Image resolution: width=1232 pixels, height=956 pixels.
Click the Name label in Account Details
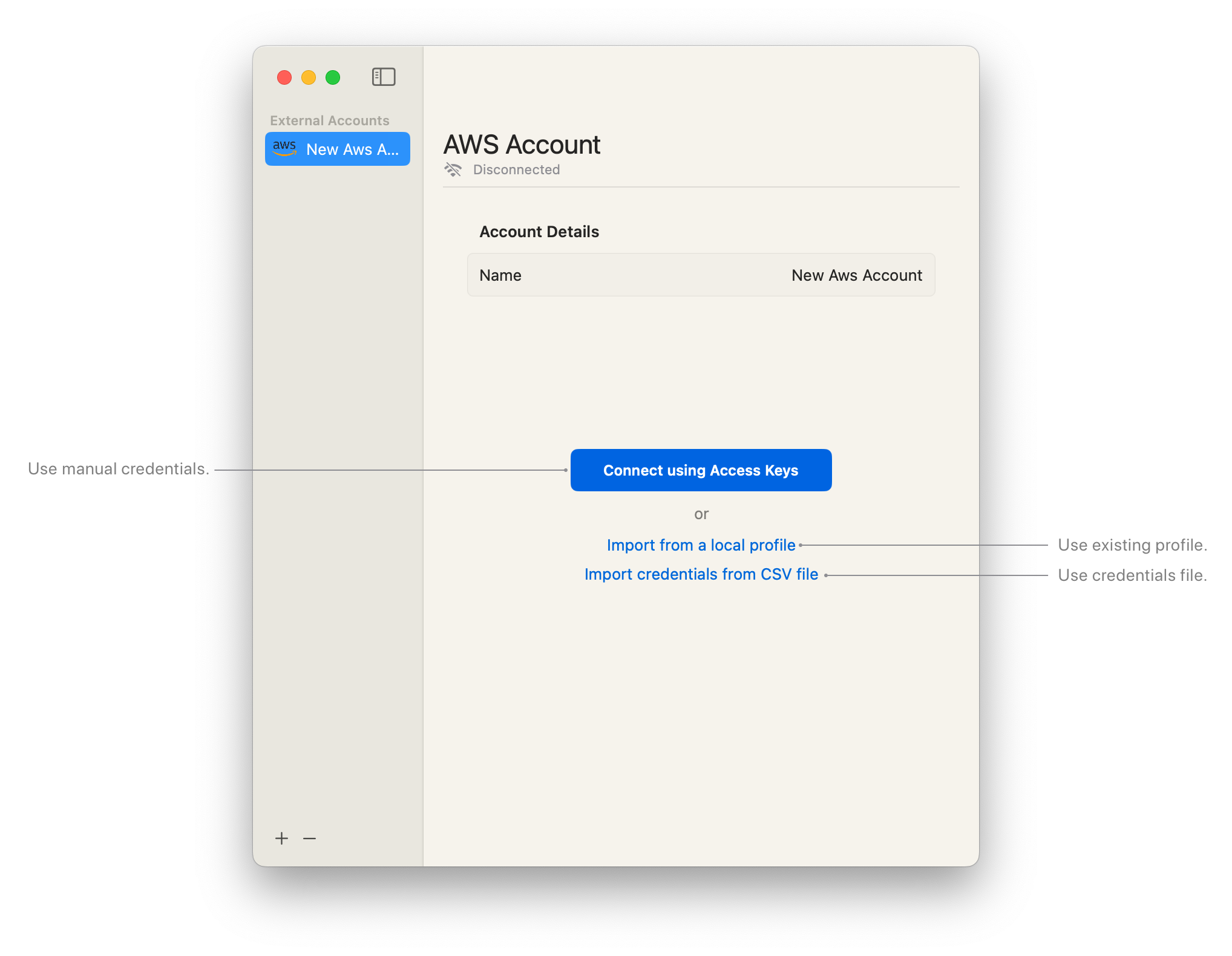click(500, 275)
